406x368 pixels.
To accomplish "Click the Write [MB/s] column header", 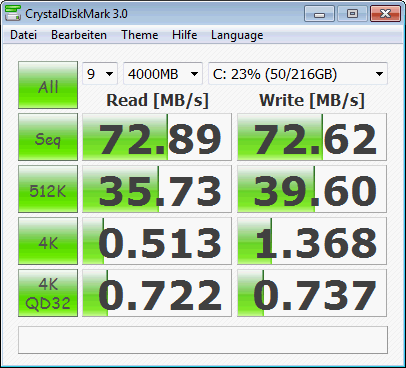I will point(312,100).
